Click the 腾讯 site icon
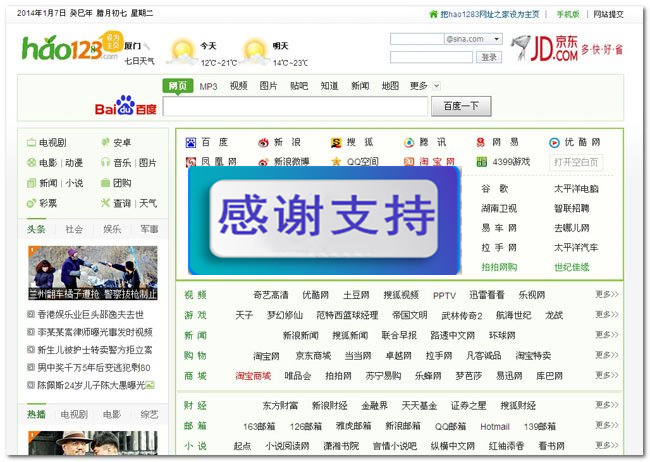Image resolution: width=650 pixels, height=462 pixels. point(409,143)
